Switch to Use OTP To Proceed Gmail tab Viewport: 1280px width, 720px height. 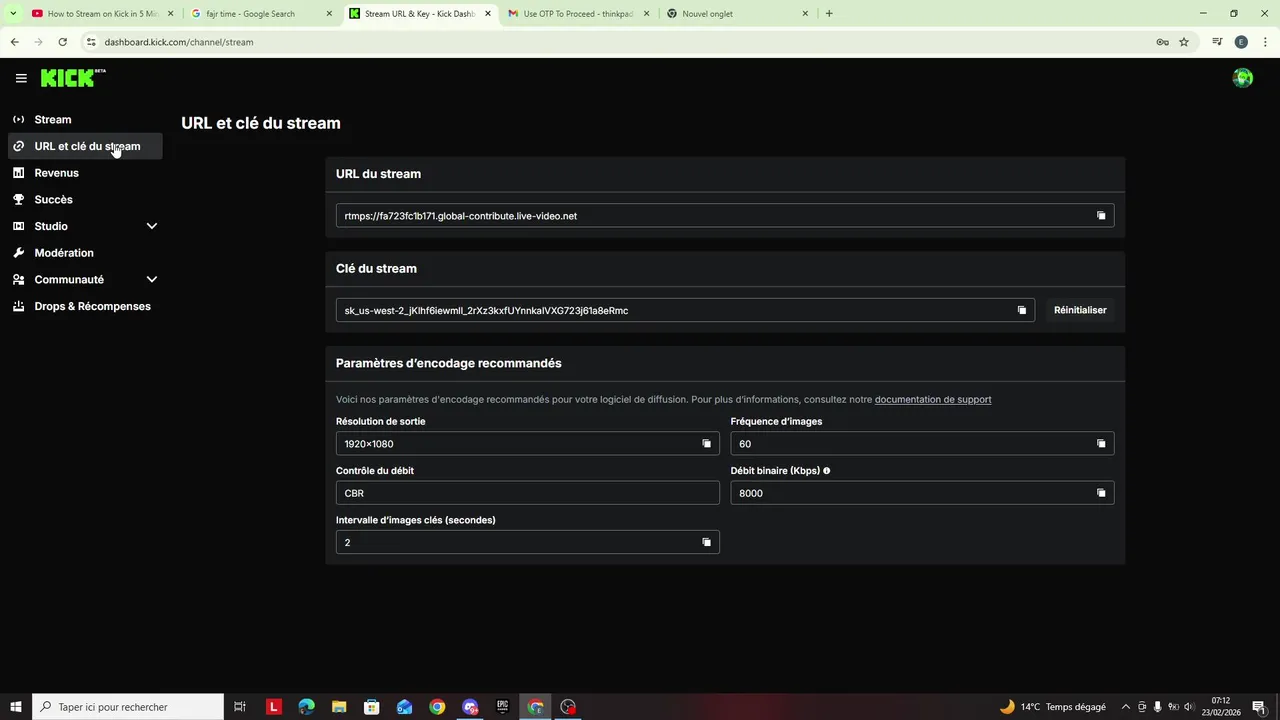click(577, 14)
